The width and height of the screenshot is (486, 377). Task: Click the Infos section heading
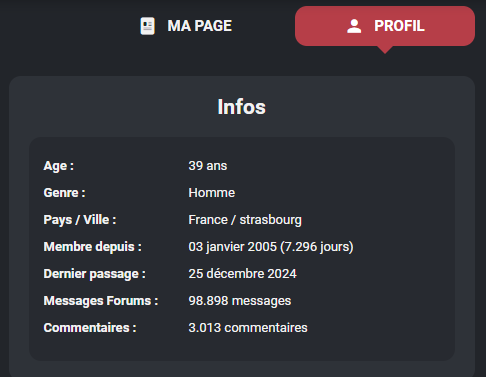coord(242,107)
